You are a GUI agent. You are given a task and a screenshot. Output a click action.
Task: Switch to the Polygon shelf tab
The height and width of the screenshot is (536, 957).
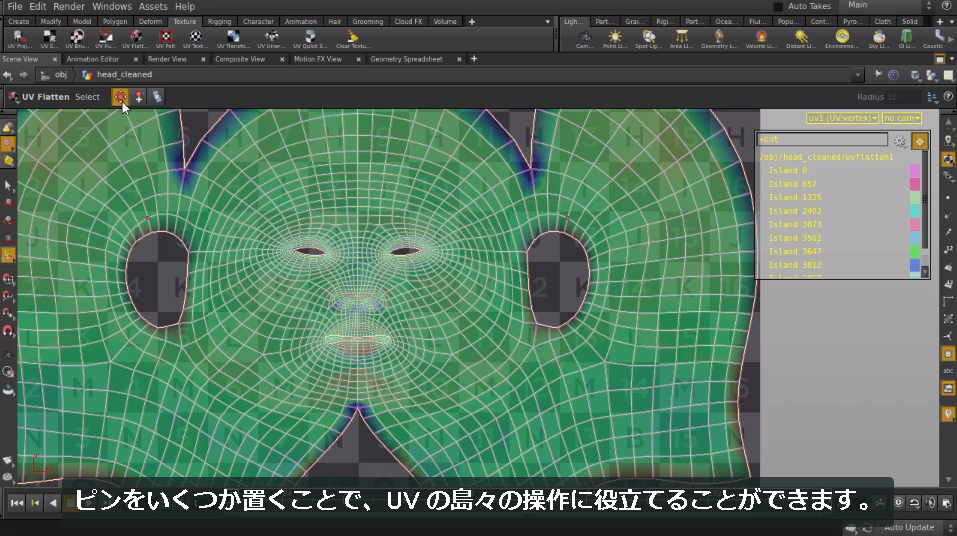point(115,21)
